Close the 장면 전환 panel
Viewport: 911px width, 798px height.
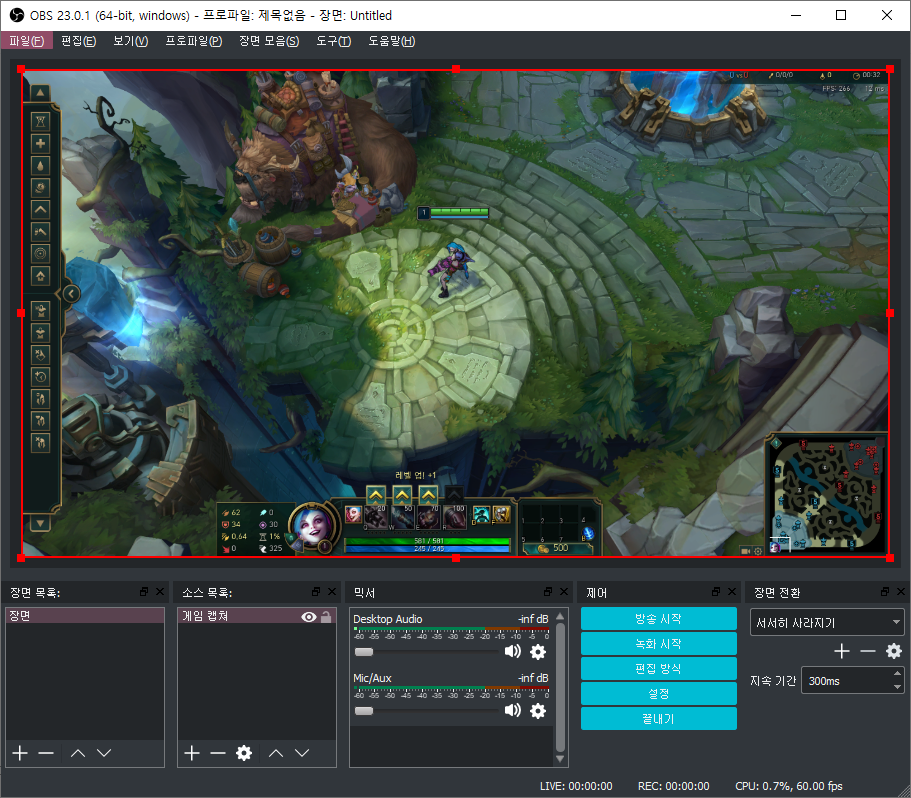901,591
